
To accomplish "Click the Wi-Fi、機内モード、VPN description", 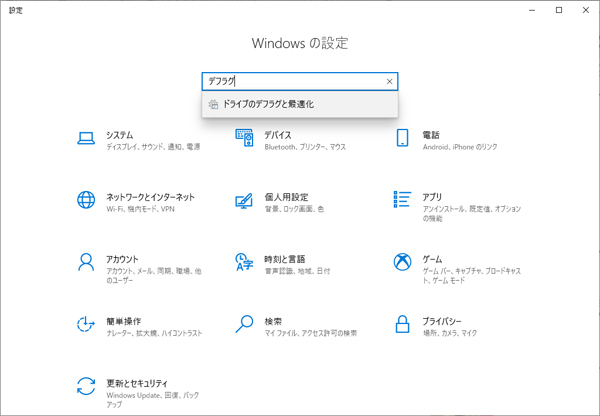I will point(140,209).
